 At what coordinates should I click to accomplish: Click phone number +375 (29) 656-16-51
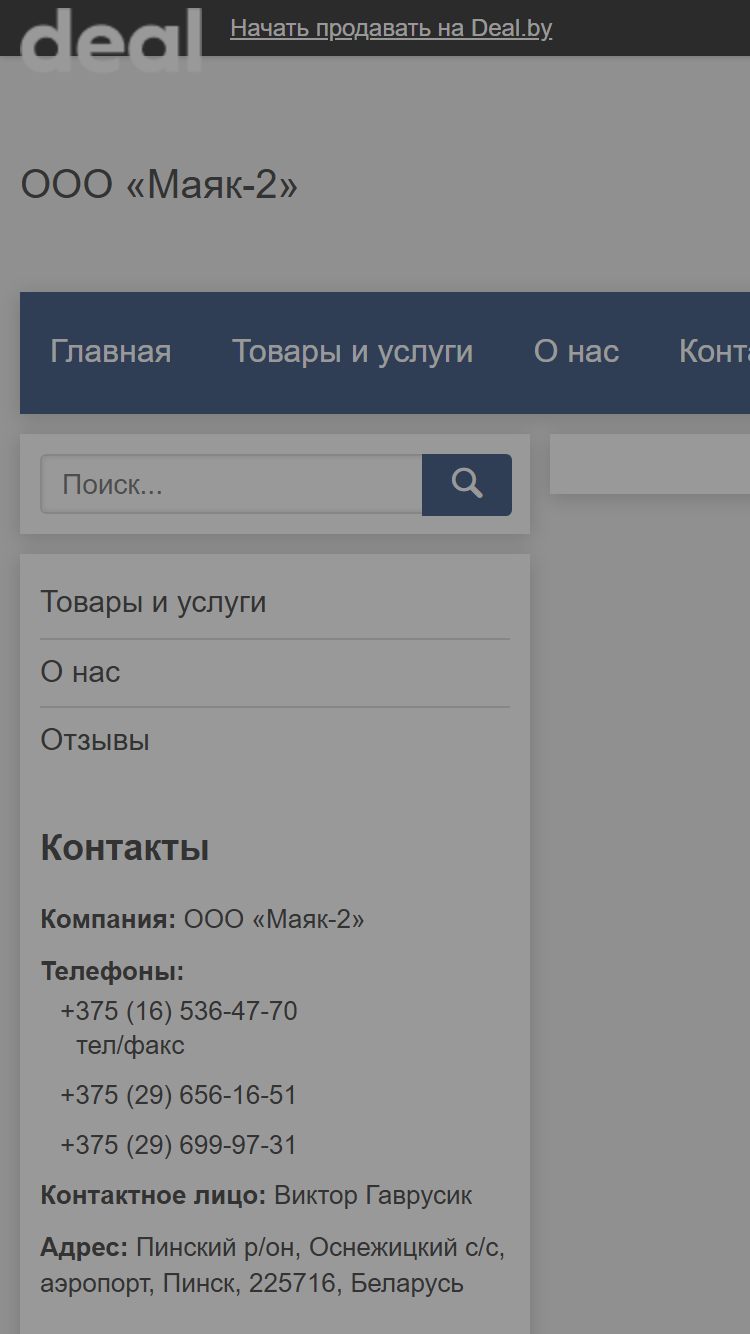179,1095
